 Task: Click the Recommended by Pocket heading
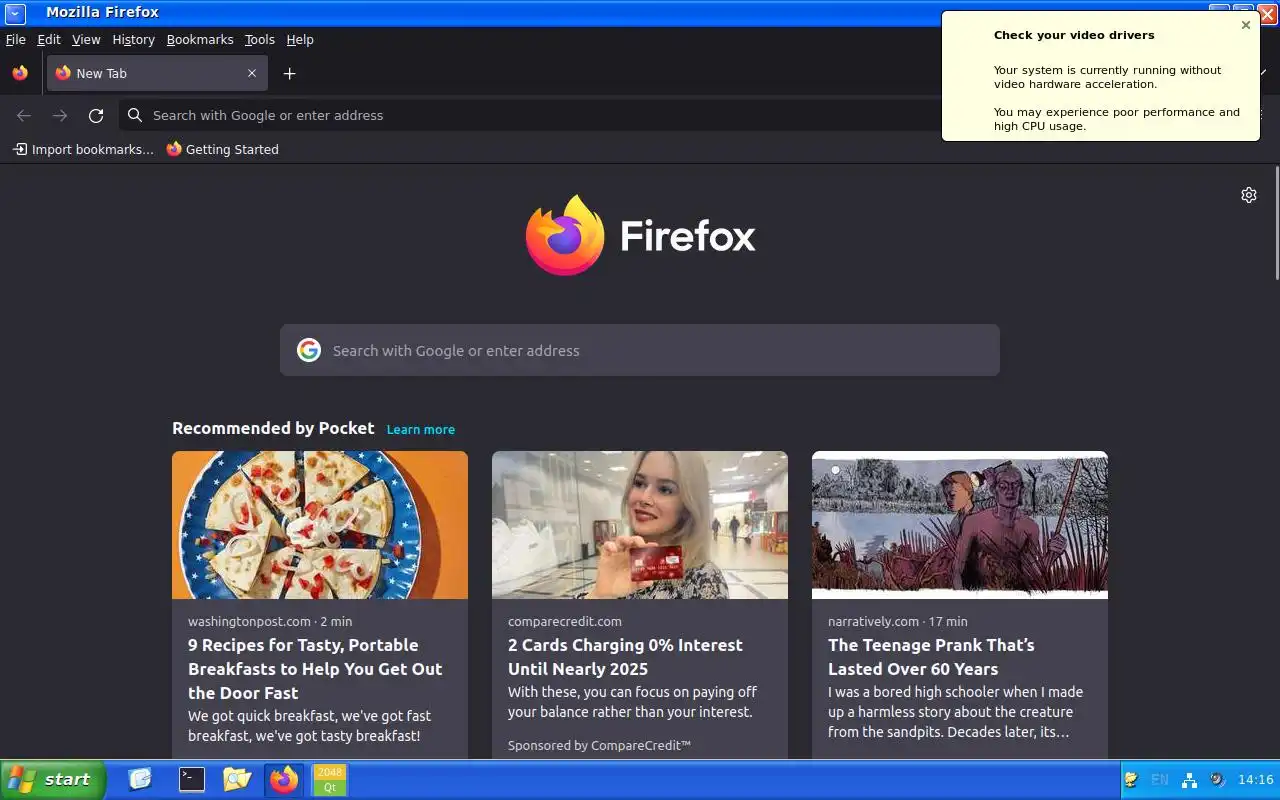273,428
